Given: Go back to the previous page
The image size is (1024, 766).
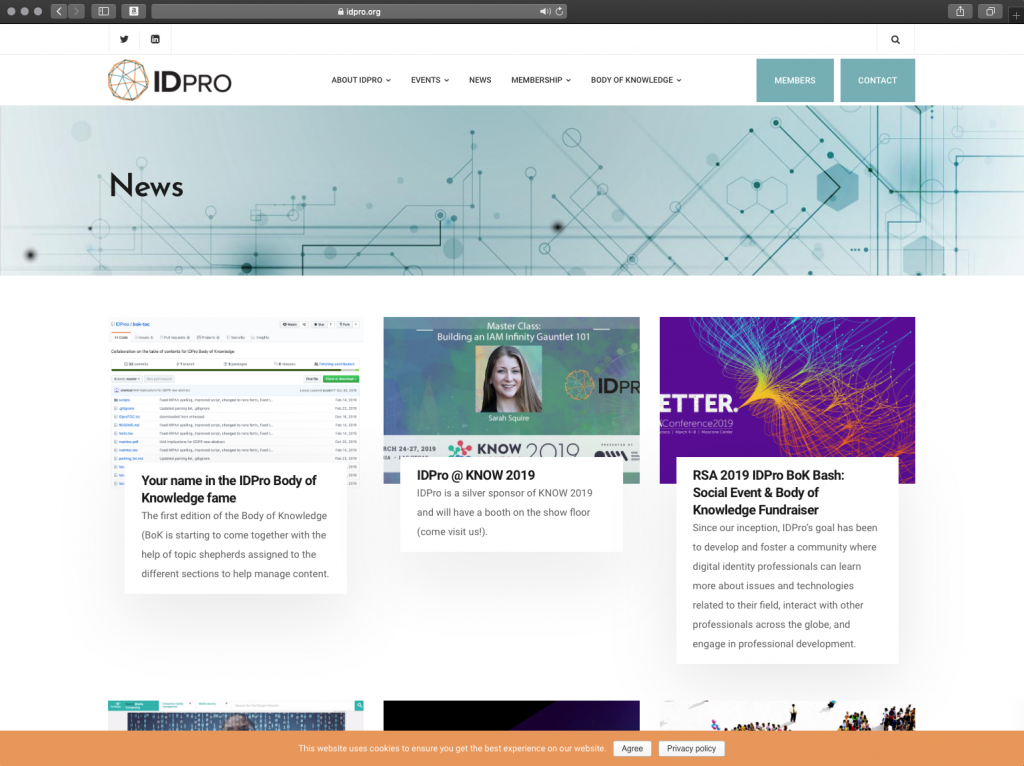Looking at the screenshot, I should (59, 11).
